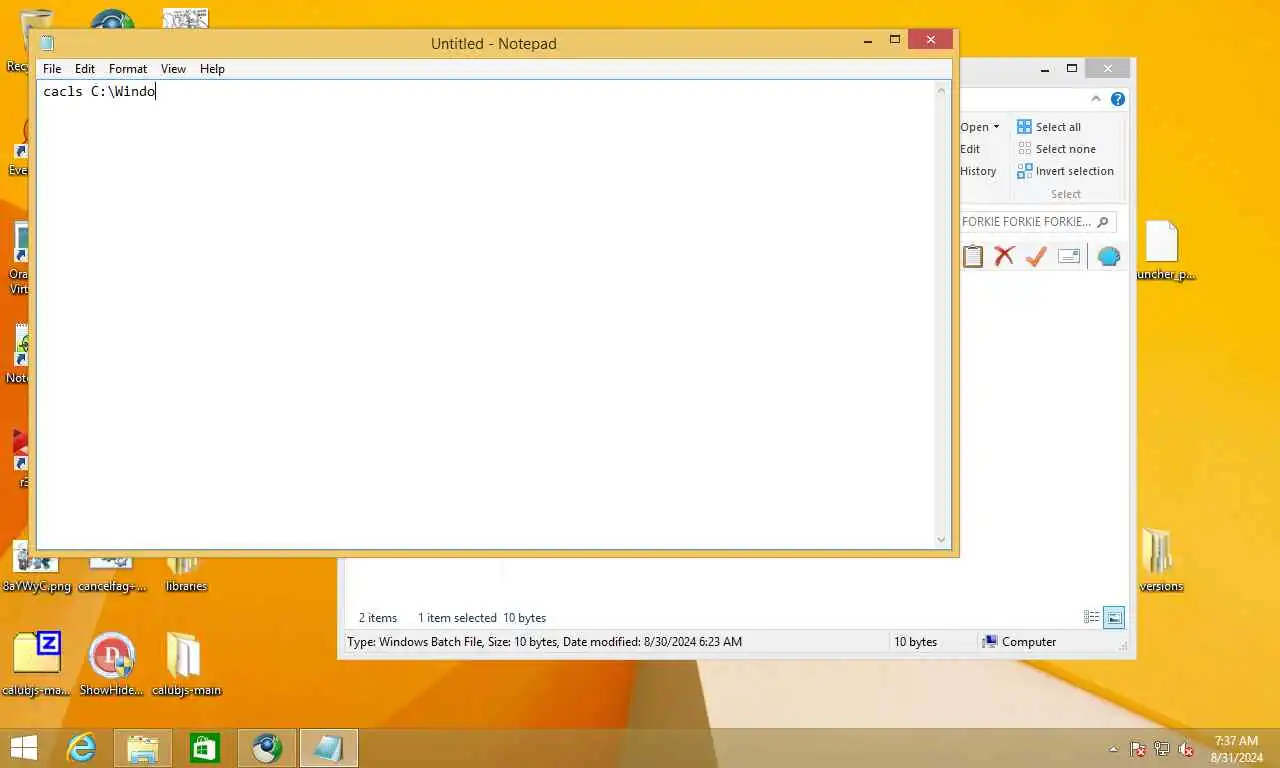Click at end of "cacls C:\Windo" text

156,92
